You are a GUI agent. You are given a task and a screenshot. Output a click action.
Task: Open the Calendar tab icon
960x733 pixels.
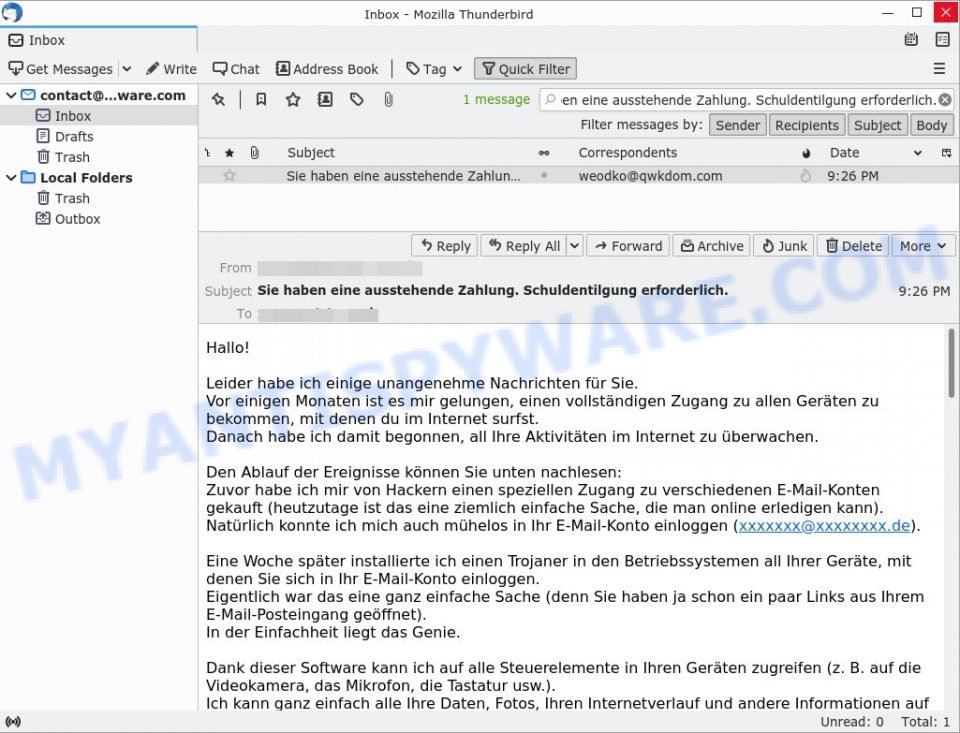click(x=911, y=40)
